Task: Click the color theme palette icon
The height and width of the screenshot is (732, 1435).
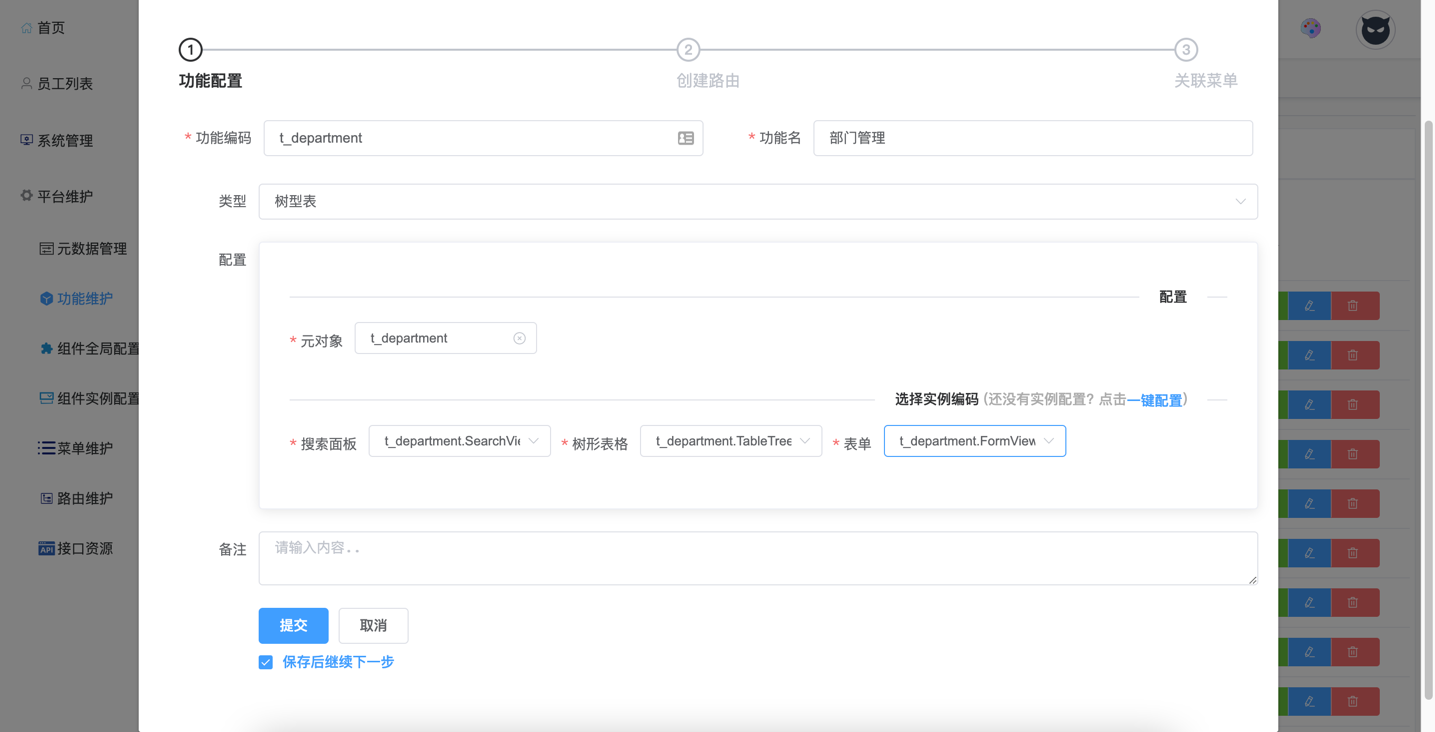Action: click(1310, 29)
